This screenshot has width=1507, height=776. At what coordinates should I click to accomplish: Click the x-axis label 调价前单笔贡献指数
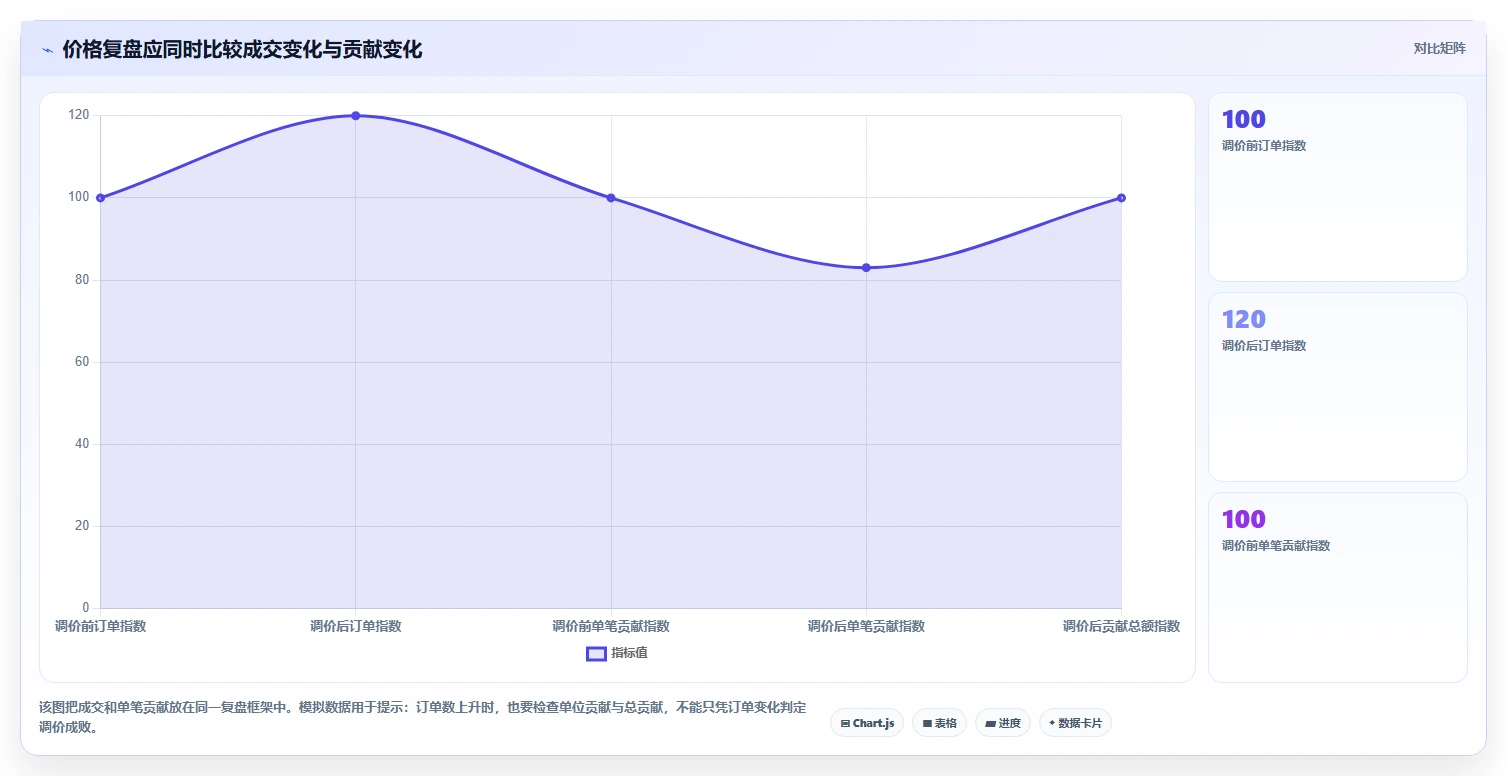[611, 627]
